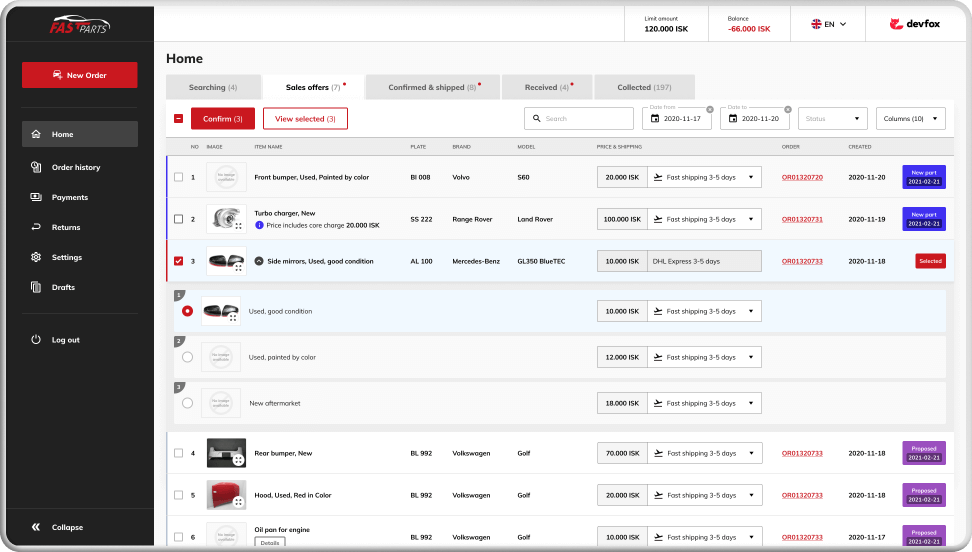Click info icon on Turbo charger row
The width and height of the screenshot is (972, 552).
tap(259, 225)
